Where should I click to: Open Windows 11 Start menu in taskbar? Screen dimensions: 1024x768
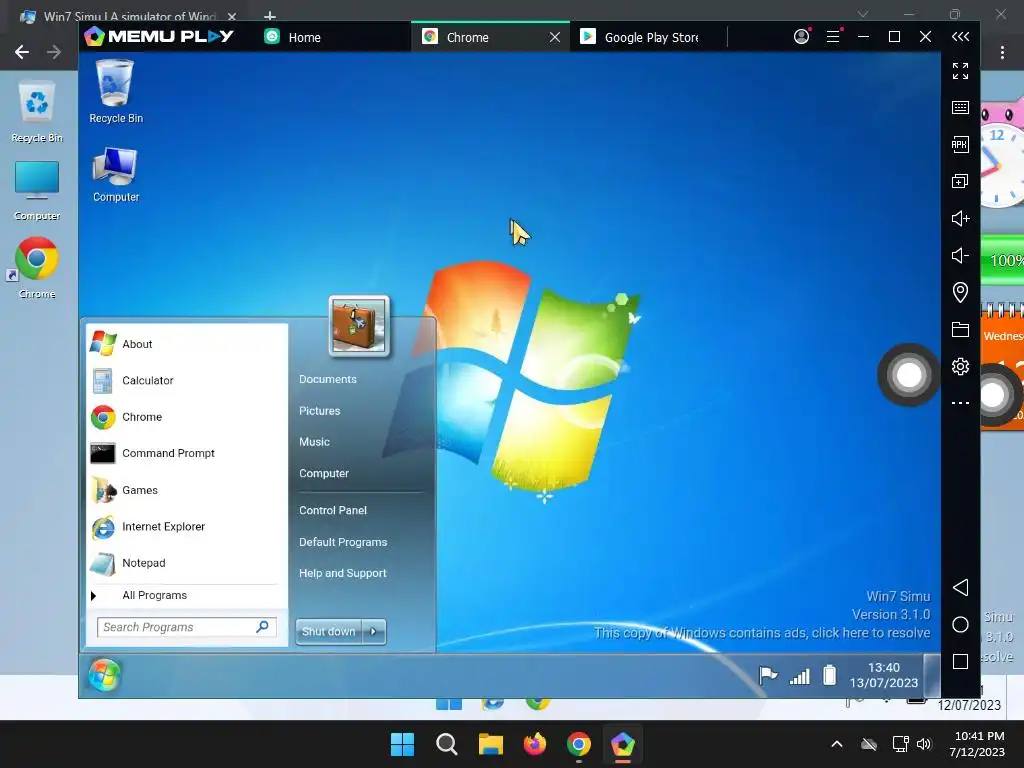click(402, 744)
